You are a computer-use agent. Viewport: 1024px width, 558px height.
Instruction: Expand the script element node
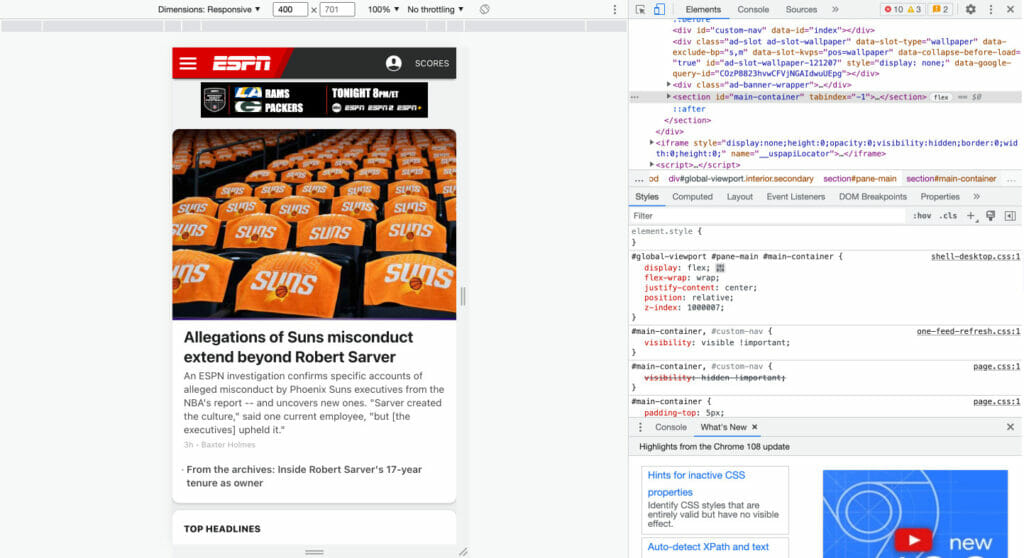(x=652, y=165)
